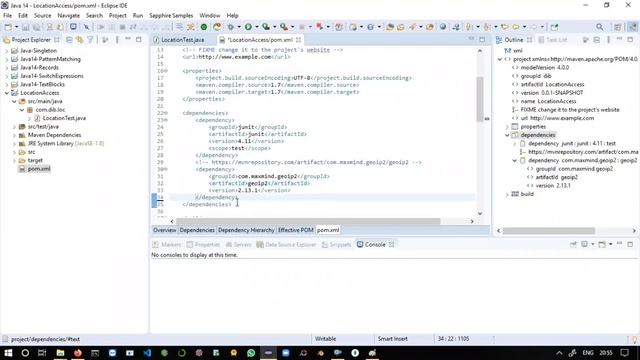Open the Sapphire Samples menu
The height and width of the screenshot is (360, 640).
click(x=171, y=16)
